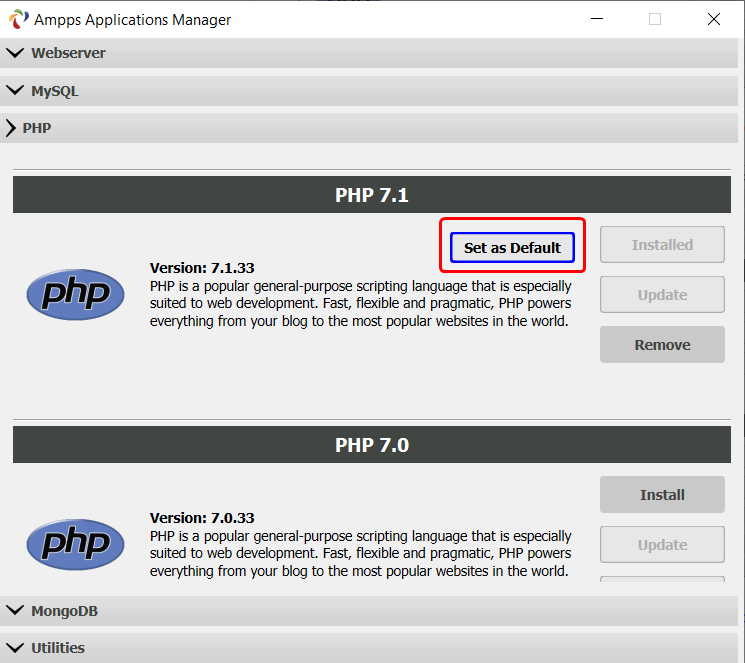This screenshot has width=745, height=663.
Task: Remove PHP 7.1
Action: point(662,345)
